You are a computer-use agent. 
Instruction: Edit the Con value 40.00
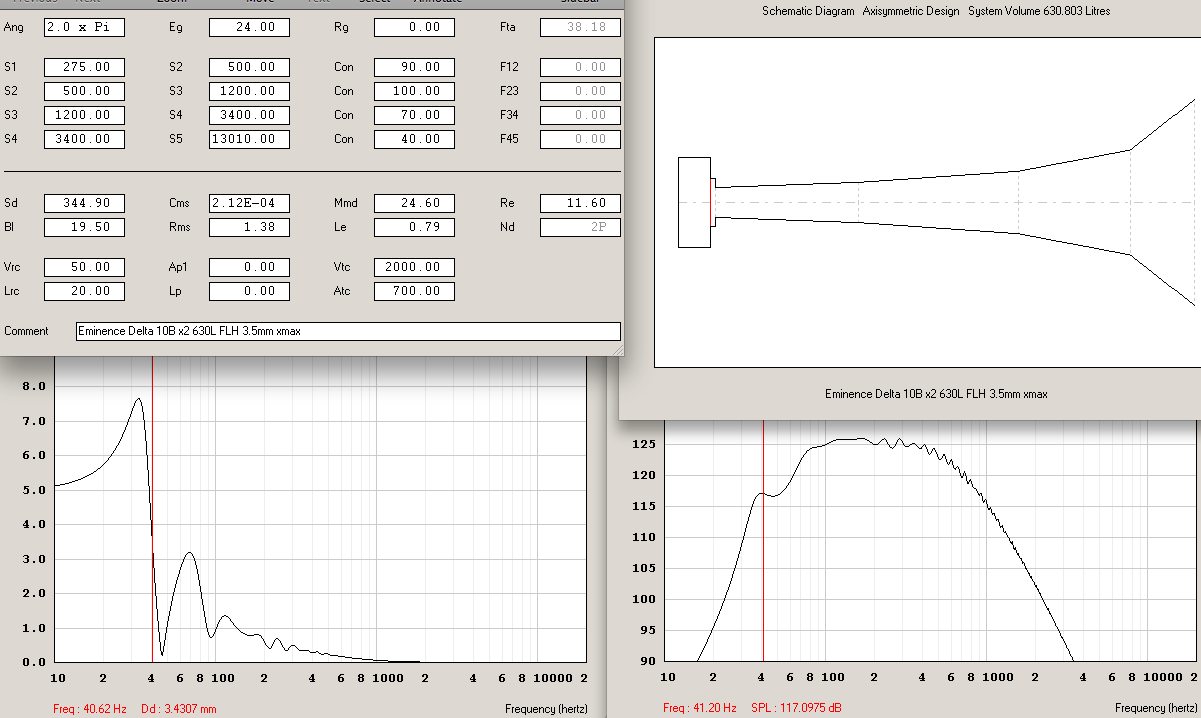[415, 139]
